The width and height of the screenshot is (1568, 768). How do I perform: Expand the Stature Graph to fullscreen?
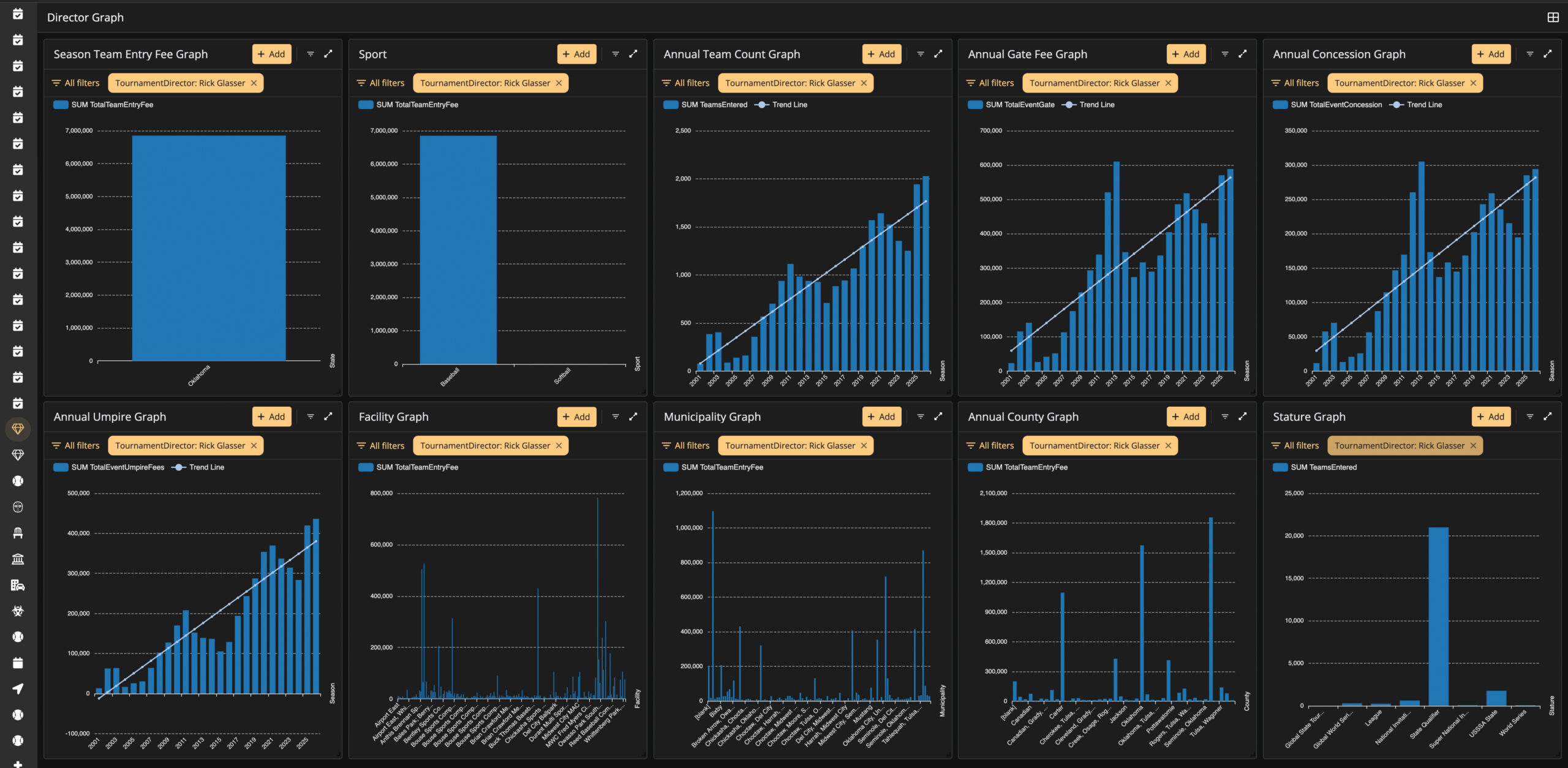coord(1548,416)
